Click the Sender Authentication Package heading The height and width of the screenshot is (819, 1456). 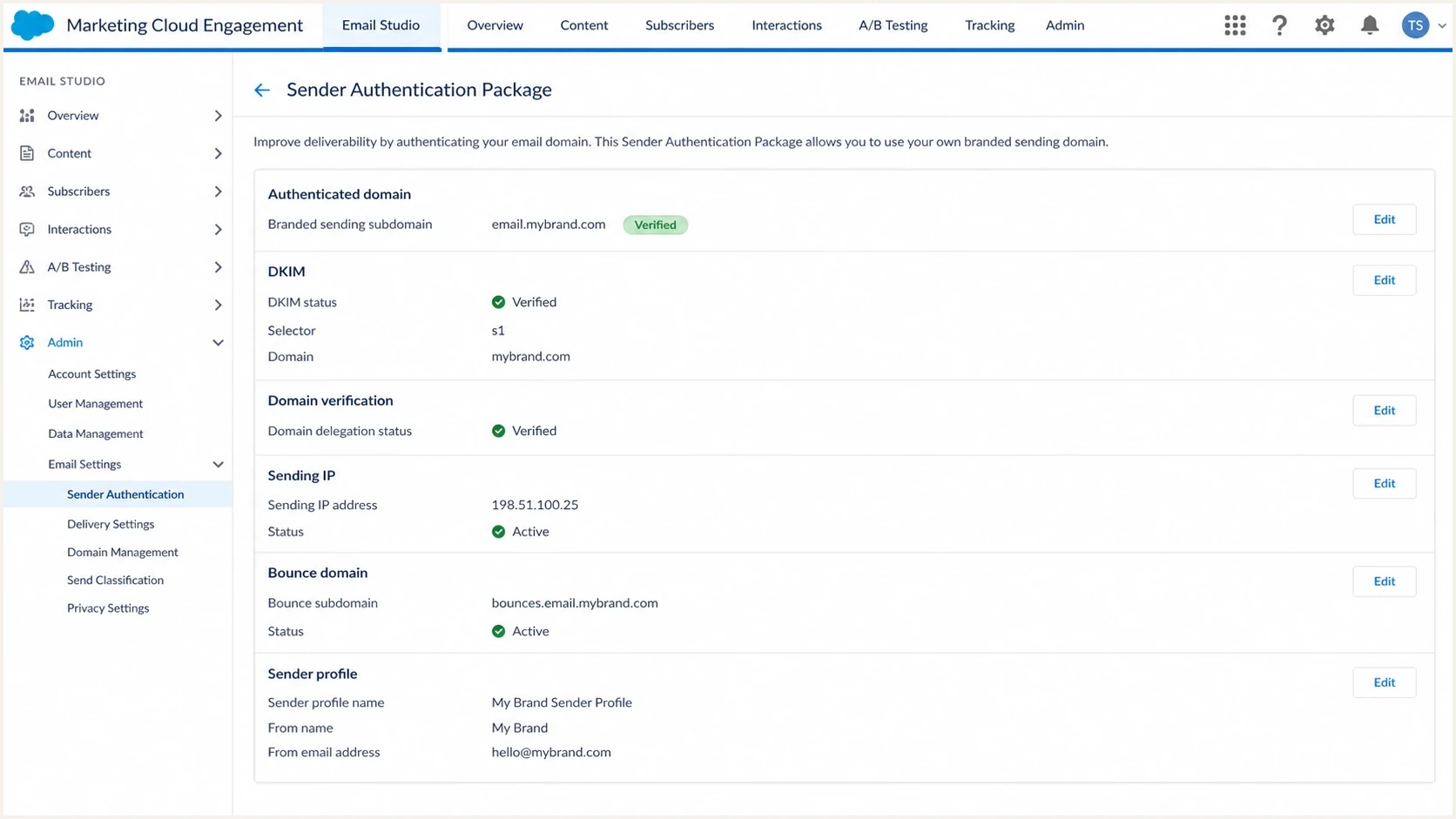point(419,90)
